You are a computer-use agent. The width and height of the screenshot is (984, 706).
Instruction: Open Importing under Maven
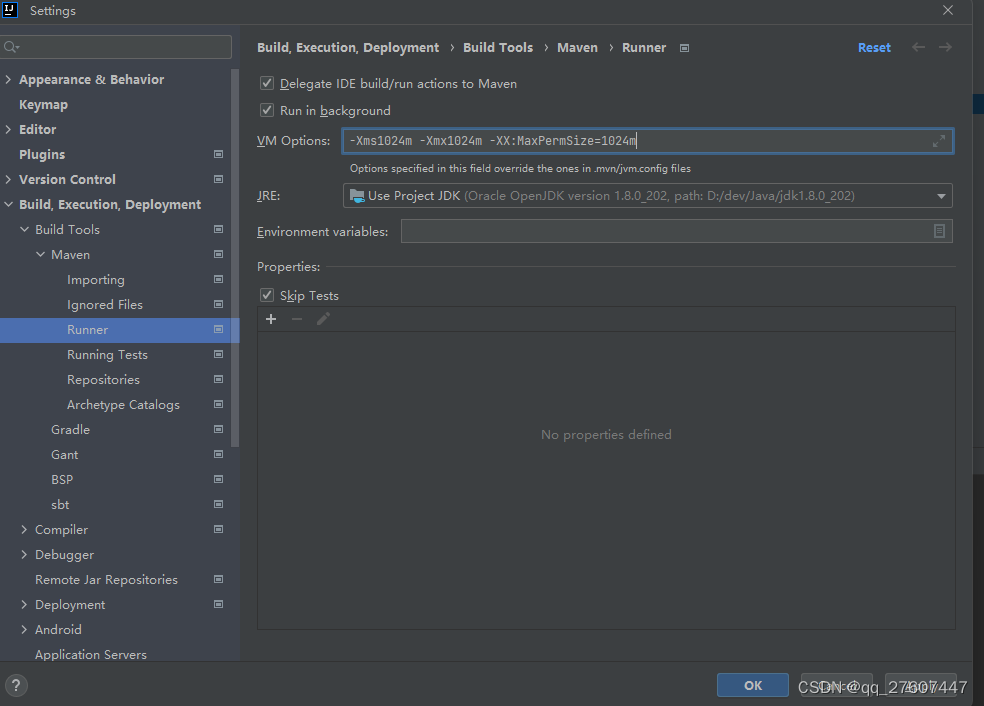click(x=95, y=280)
